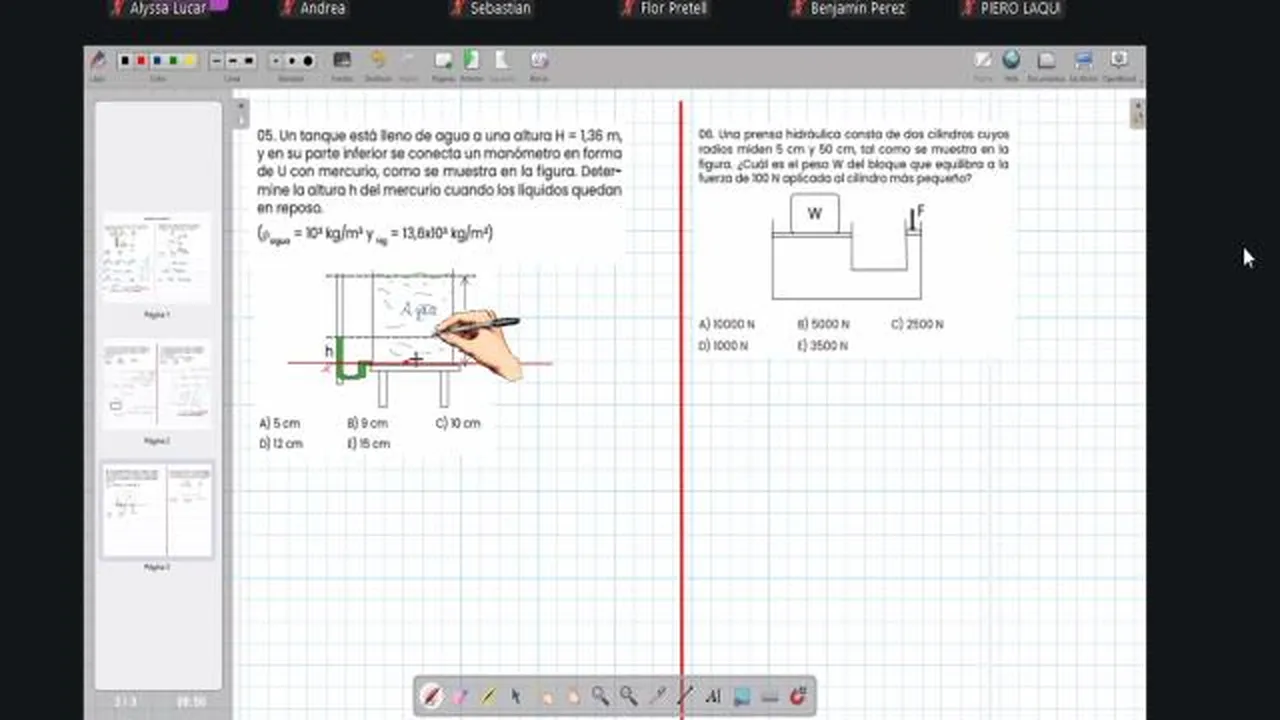Select the Eraser tool in the bottom palette
Viewport: 1280px width, 720px height.
[460, 696]
